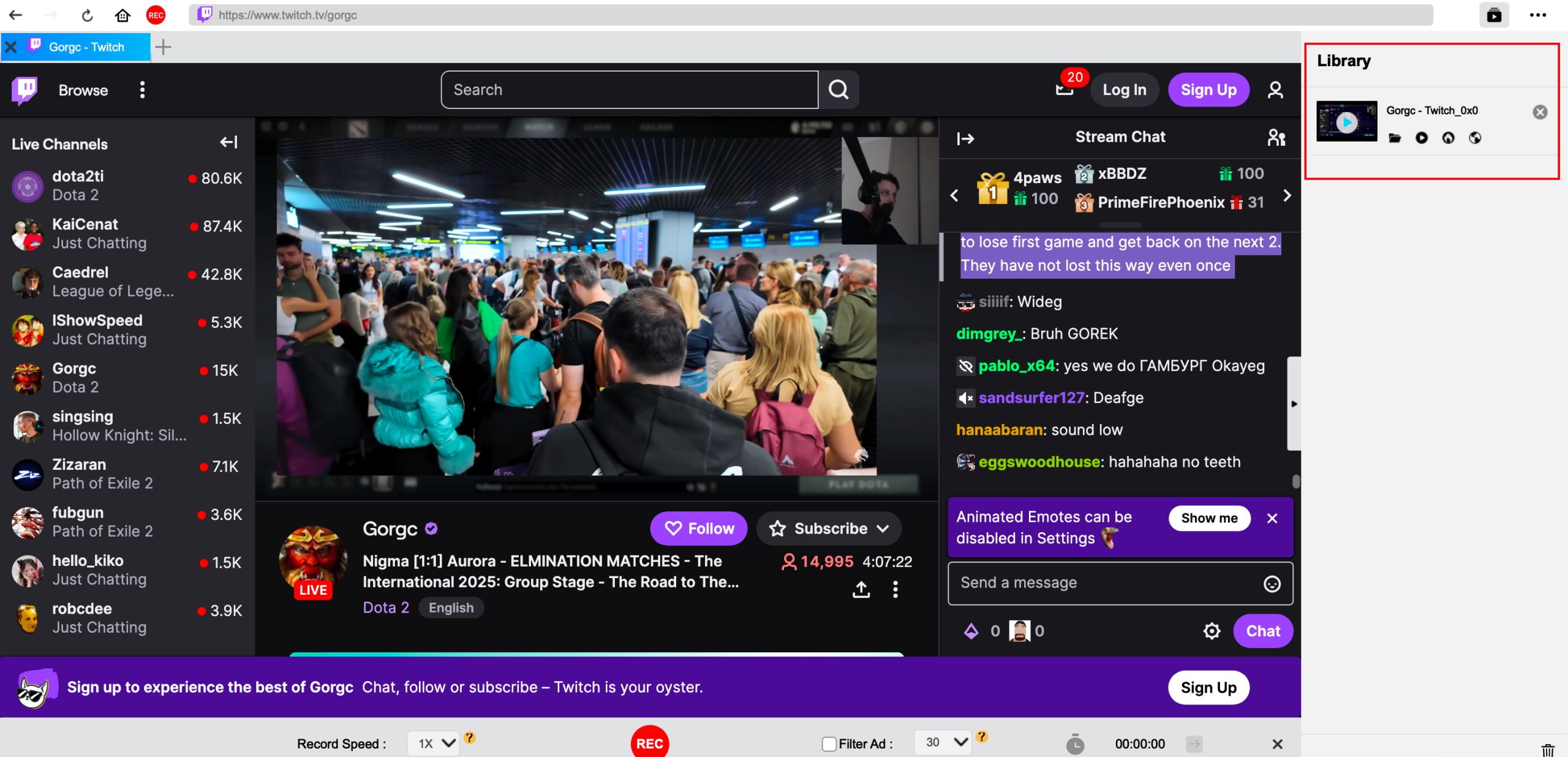1568x757 pixels.
Task: Click the English language tag
Action: pyautogui.click(x=451, y=608)
